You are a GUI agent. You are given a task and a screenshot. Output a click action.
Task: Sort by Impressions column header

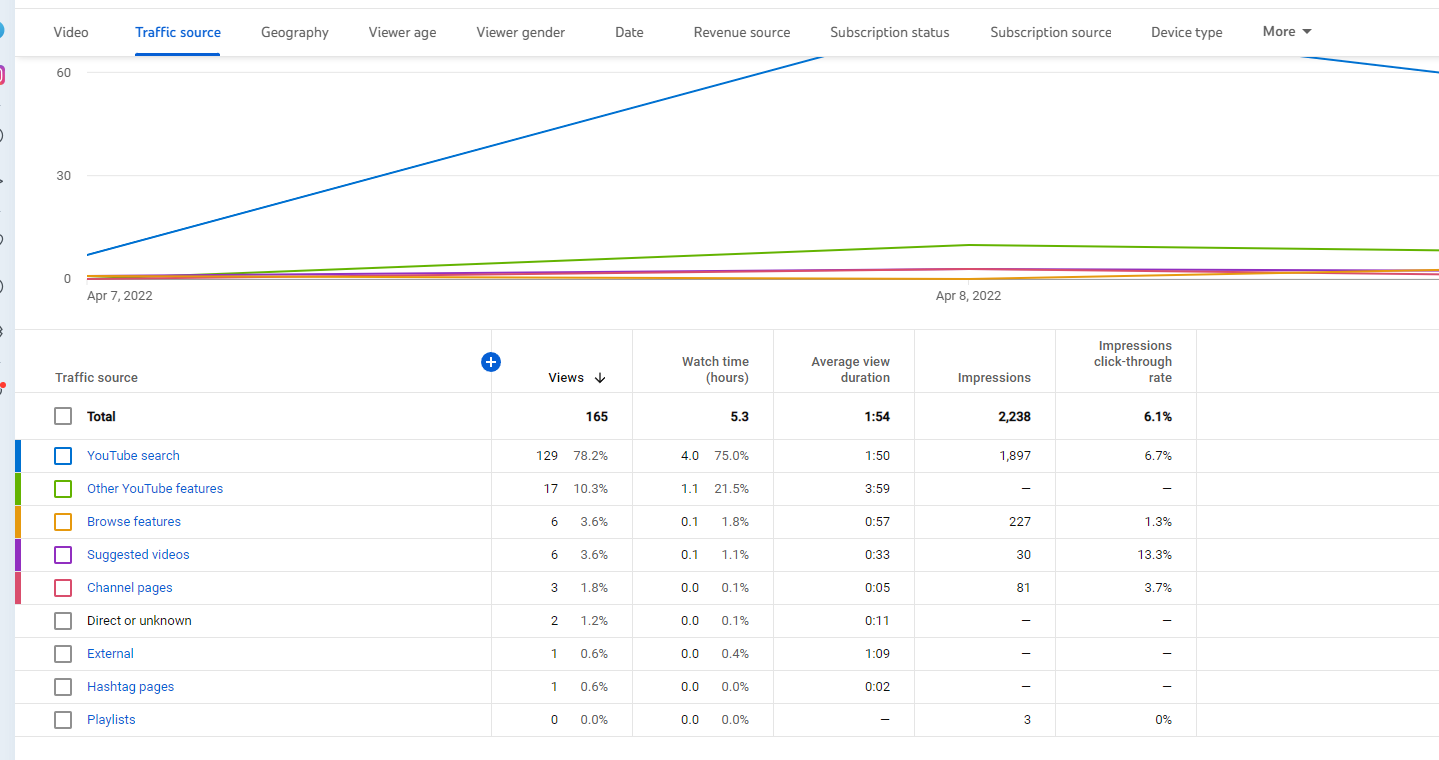(x=994, y=378)
